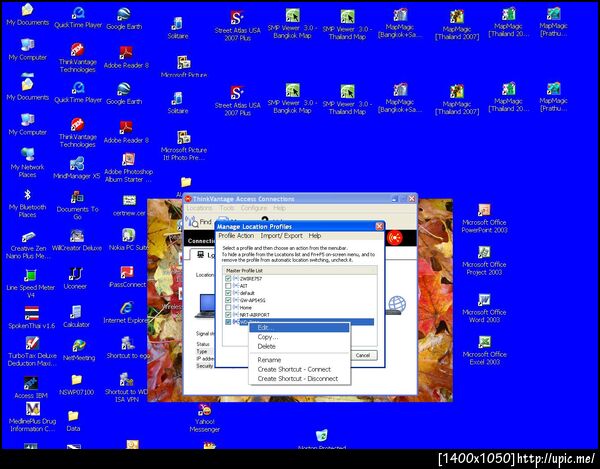Open NetMeeting desktop icon
The width and height of the screenshot is (600, 469).
pos(79,345)
